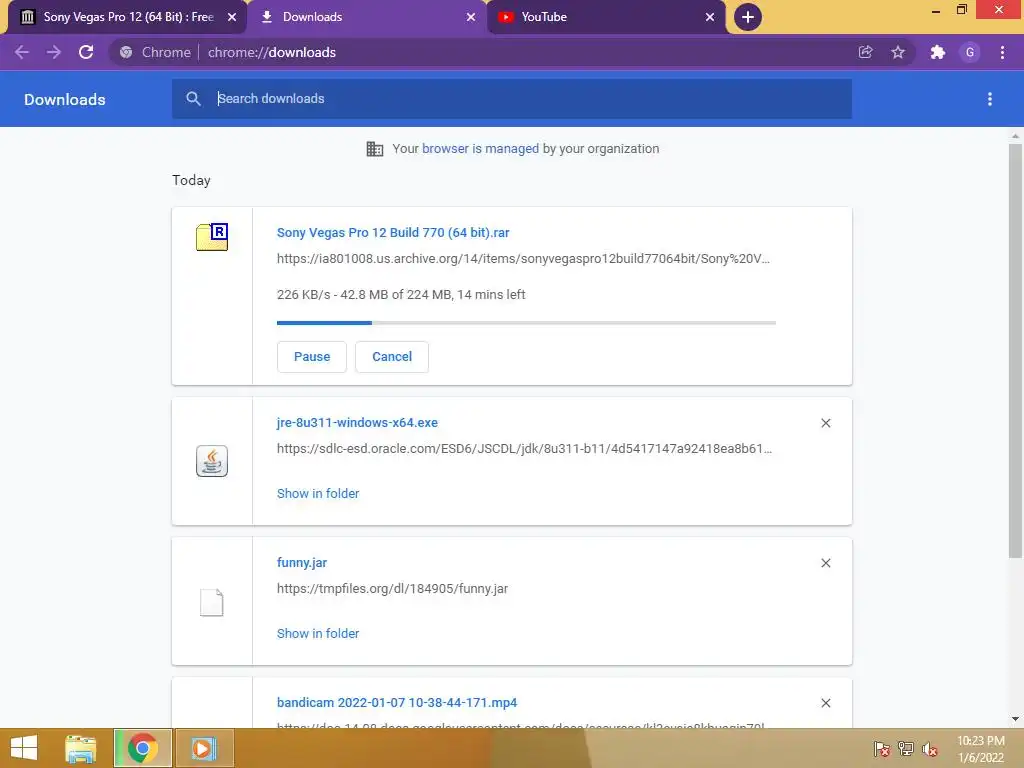Open bandicam 2022-01-07 mp4 link
Viewport: 1024px width, 768px height.
pos(397,703)
